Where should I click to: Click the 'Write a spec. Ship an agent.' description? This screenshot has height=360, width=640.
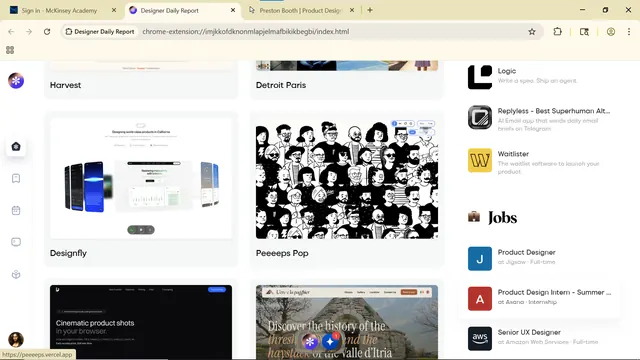coord(537,81)
